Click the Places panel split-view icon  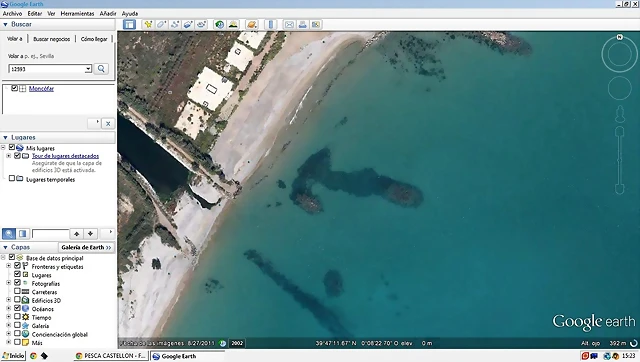(23, 233)
